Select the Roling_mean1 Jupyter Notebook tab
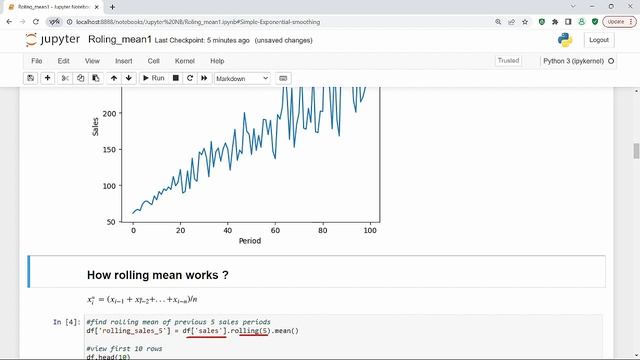Image resolution: width=640 pixels, height=360 pixels. [53, 7]
